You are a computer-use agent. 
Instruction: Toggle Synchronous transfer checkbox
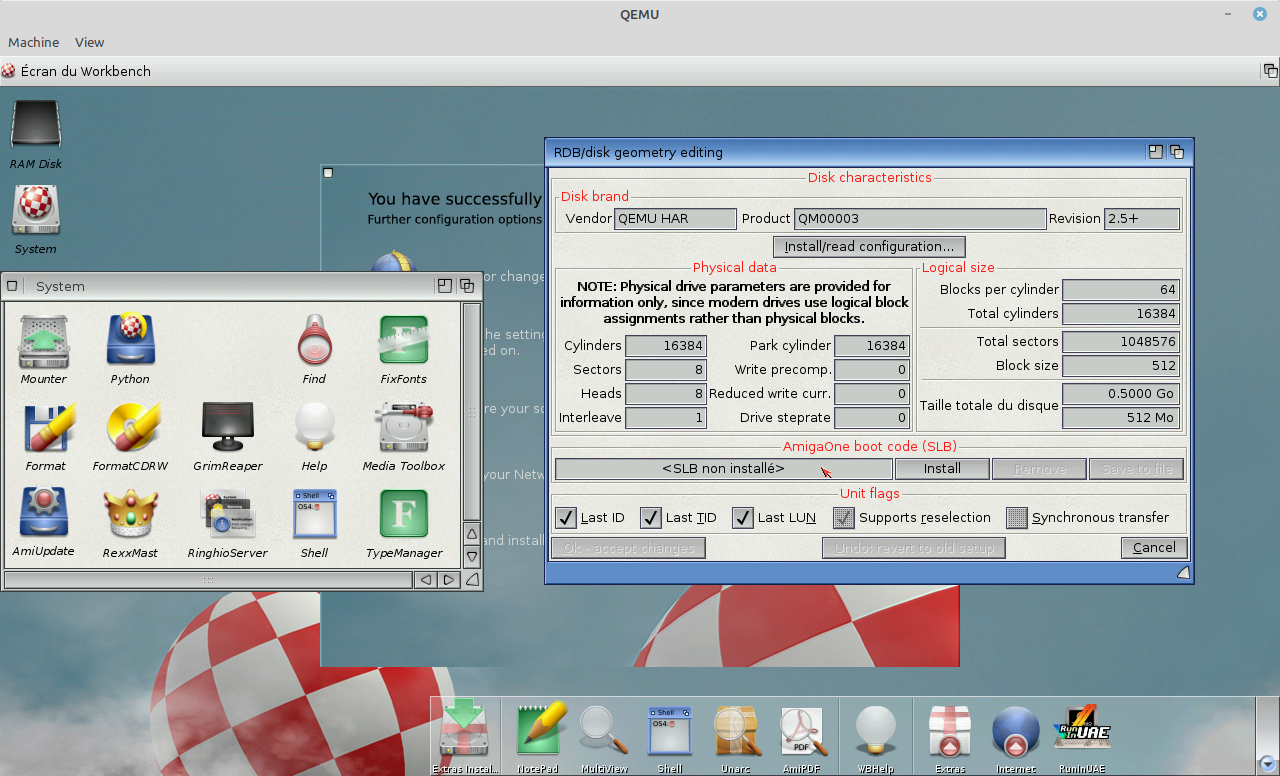[1017, 517]
